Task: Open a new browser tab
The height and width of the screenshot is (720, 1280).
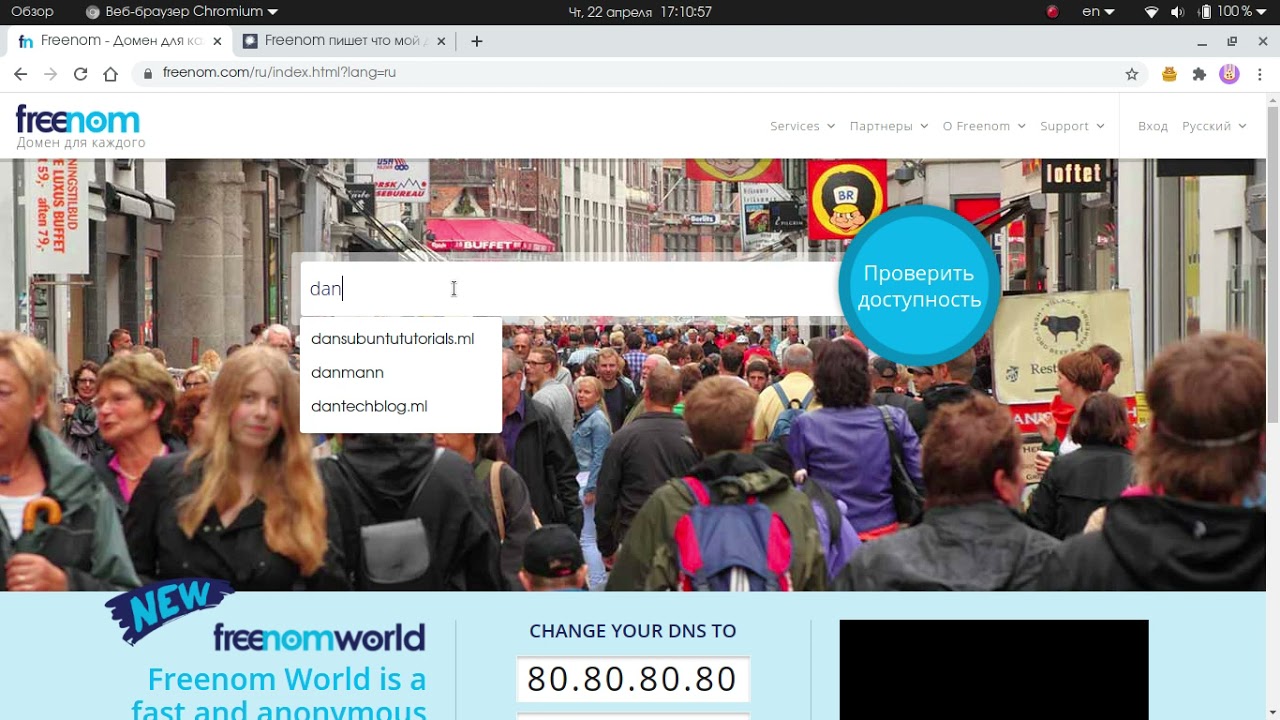Action: click(477, 41)
